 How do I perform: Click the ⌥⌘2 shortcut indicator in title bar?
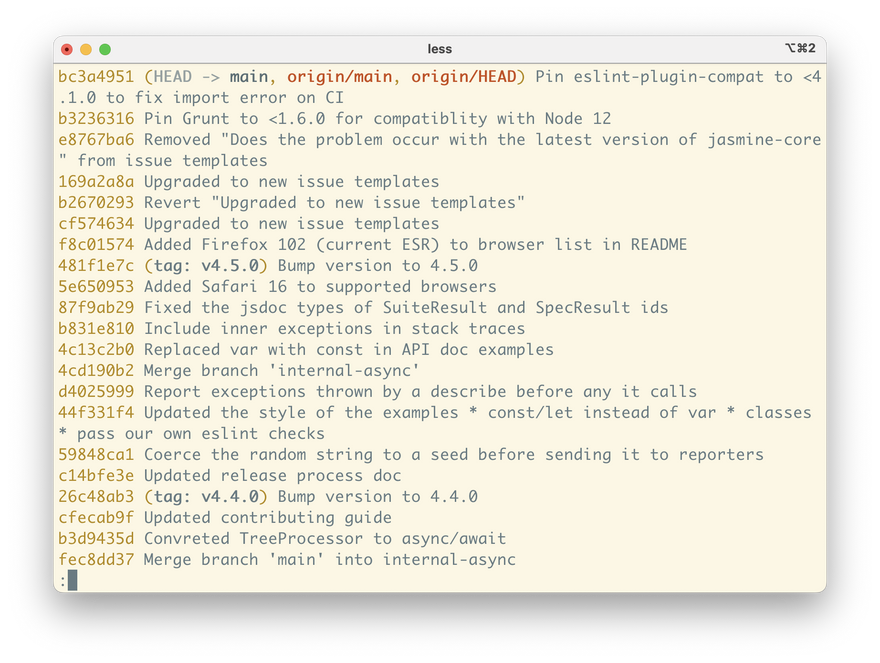click(x=800, y=48)
